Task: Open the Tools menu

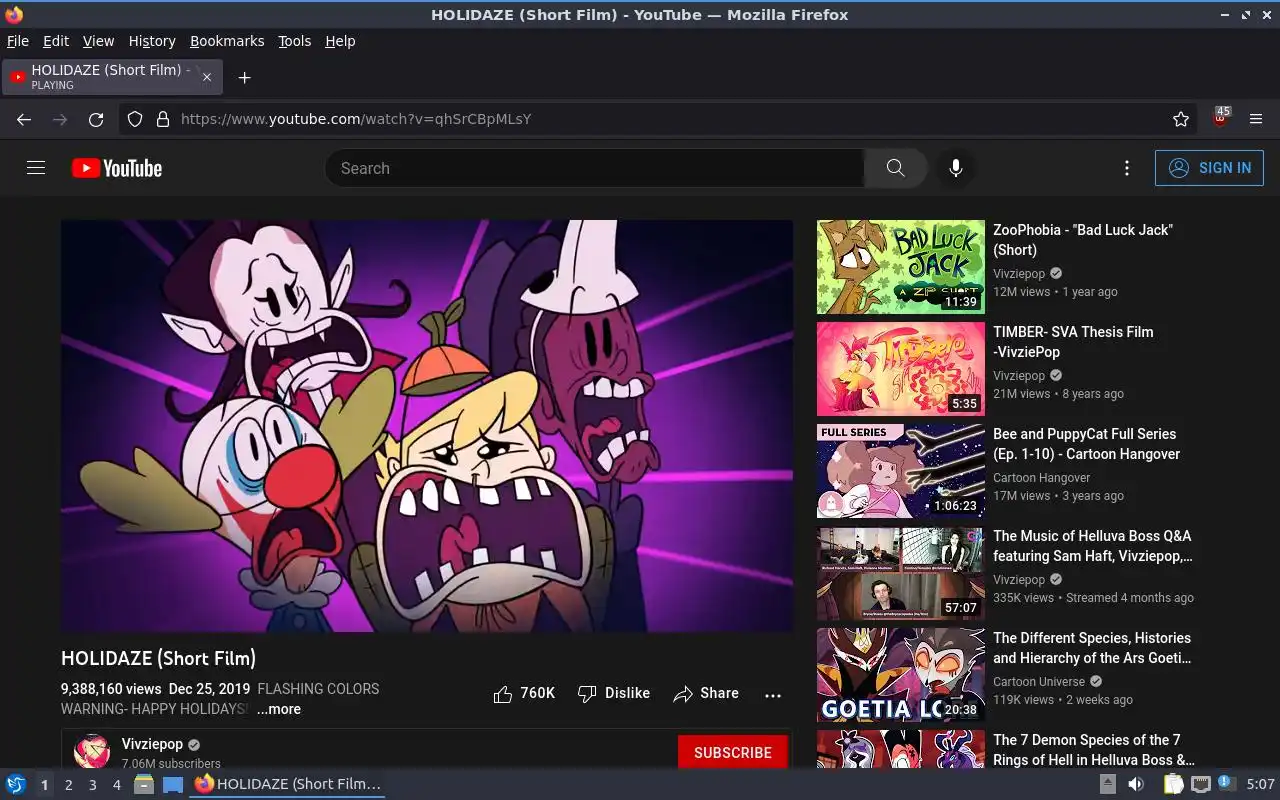Action: (x=295, y=41)
